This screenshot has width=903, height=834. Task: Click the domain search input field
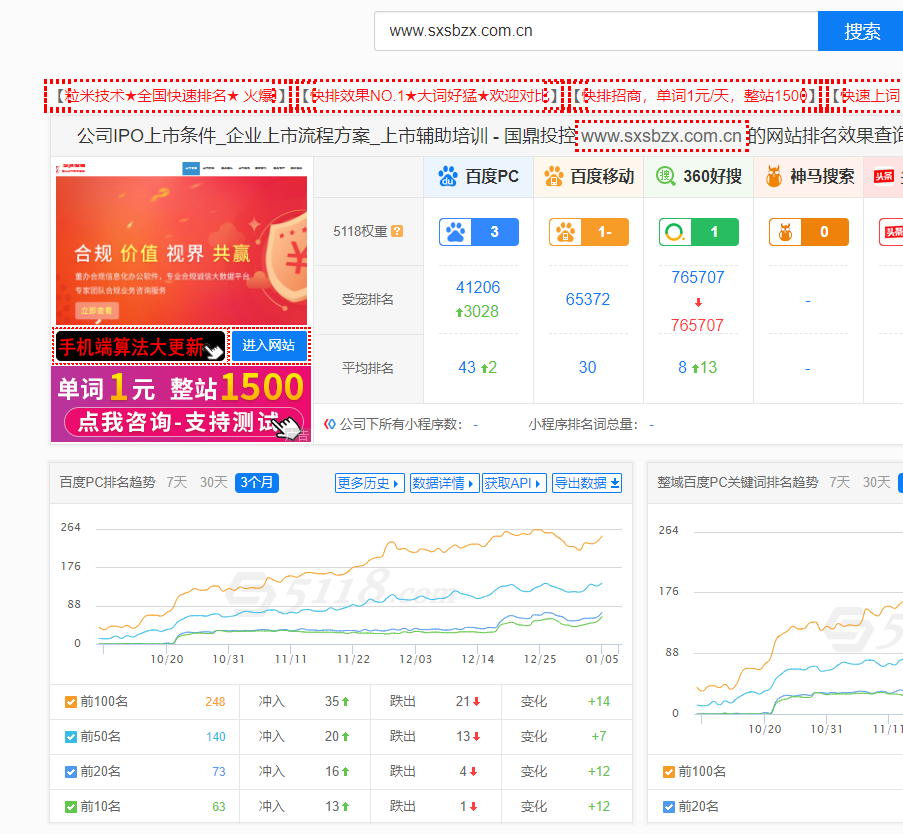pos(596,31)
